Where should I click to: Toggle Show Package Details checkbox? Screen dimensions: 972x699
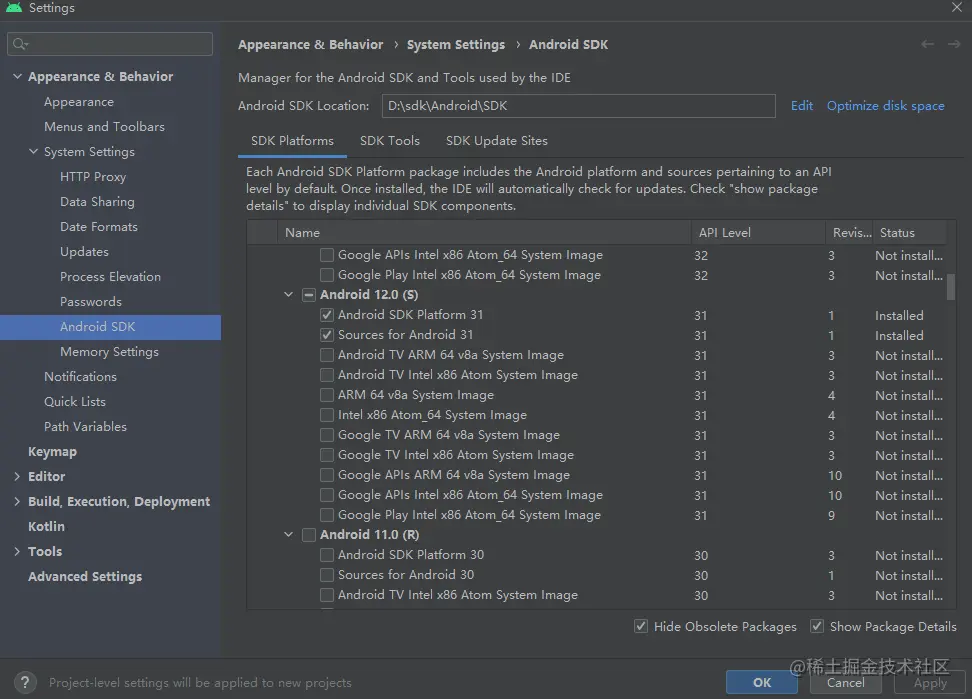coord(817,626)
